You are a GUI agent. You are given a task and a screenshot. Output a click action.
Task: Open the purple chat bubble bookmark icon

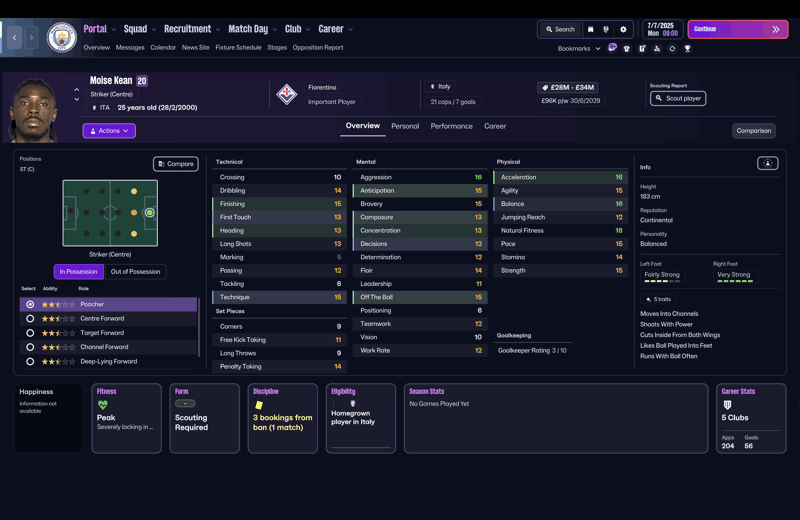pyautogui.click(x=612, y=48)
